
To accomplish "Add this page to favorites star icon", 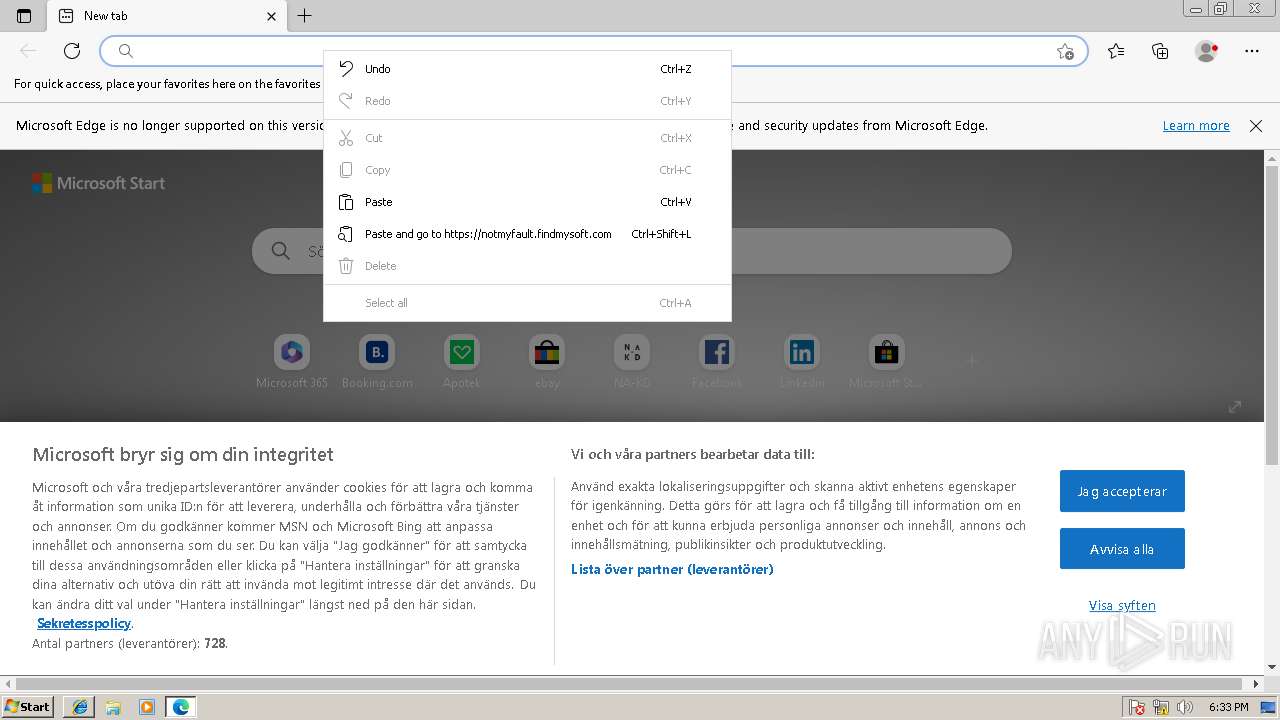I will [1065, 51].
